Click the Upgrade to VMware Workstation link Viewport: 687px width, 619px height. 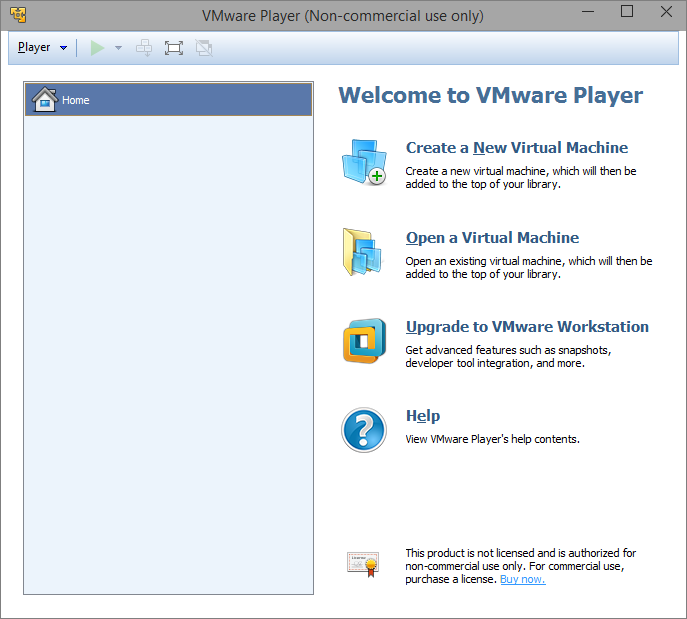527,327
